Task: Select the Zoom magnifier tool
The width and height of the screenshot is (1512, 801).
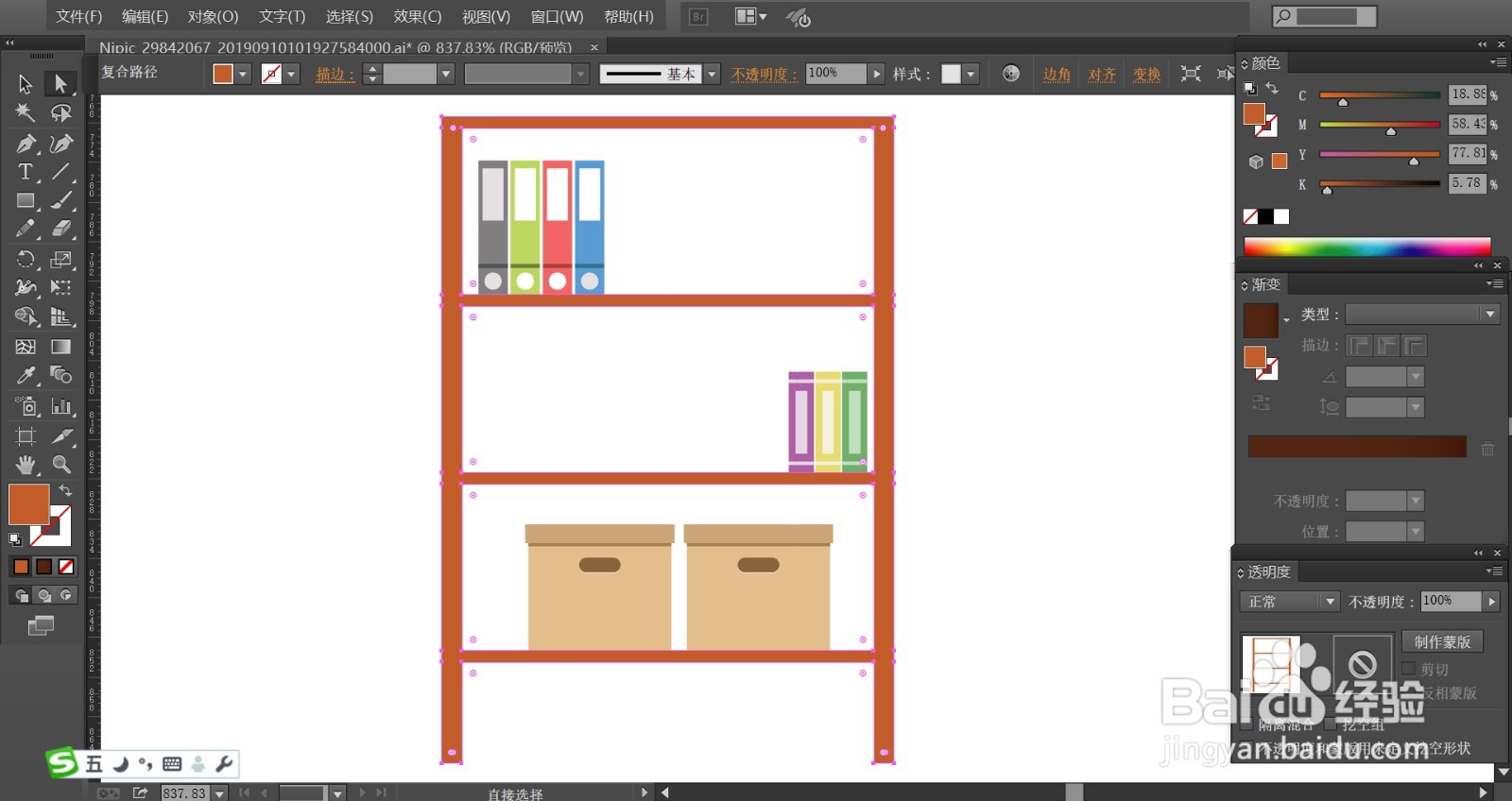Action: 61,465
